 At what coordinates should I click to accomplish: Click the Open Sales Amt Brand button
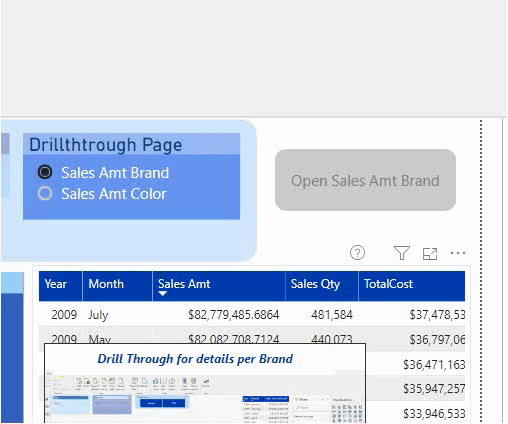coord(365,180)
